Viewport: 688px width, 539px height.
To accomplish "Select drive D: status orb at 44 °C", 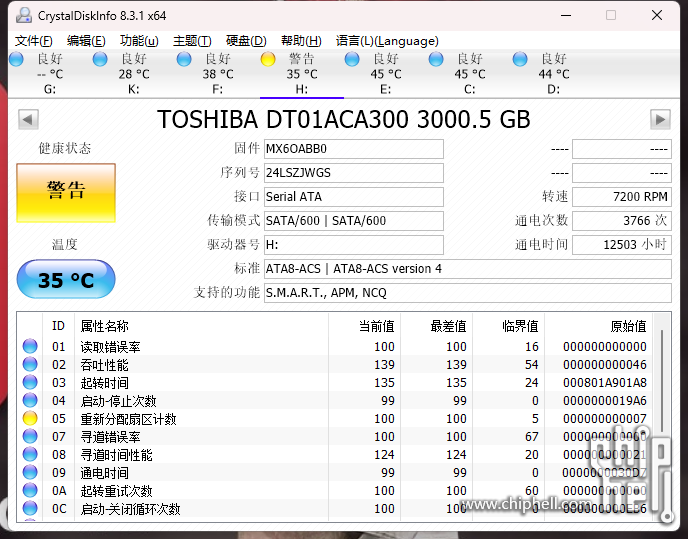I will (520, 59).
